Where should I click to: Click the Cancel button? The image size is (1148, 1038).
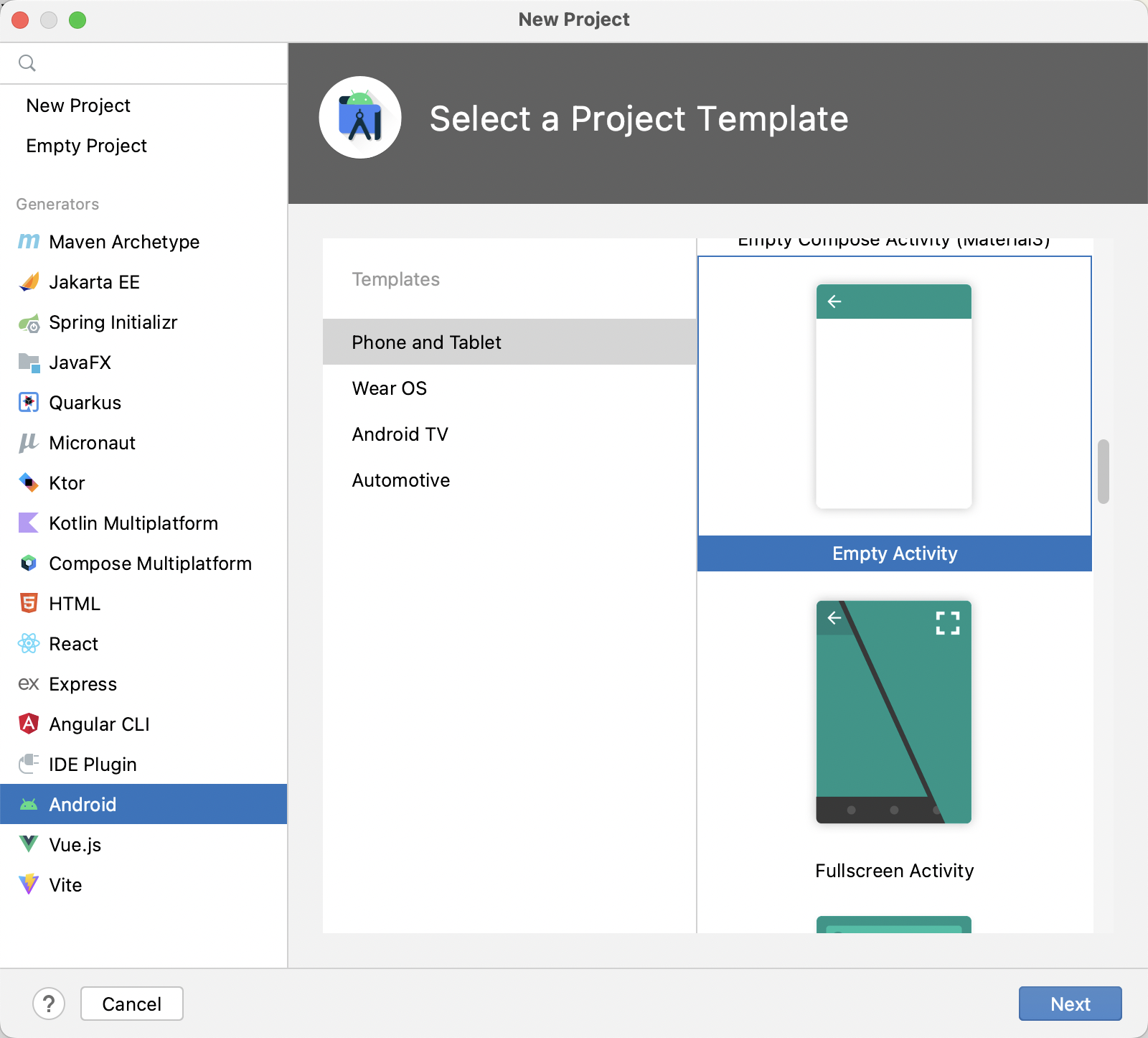click(132, 1004)
